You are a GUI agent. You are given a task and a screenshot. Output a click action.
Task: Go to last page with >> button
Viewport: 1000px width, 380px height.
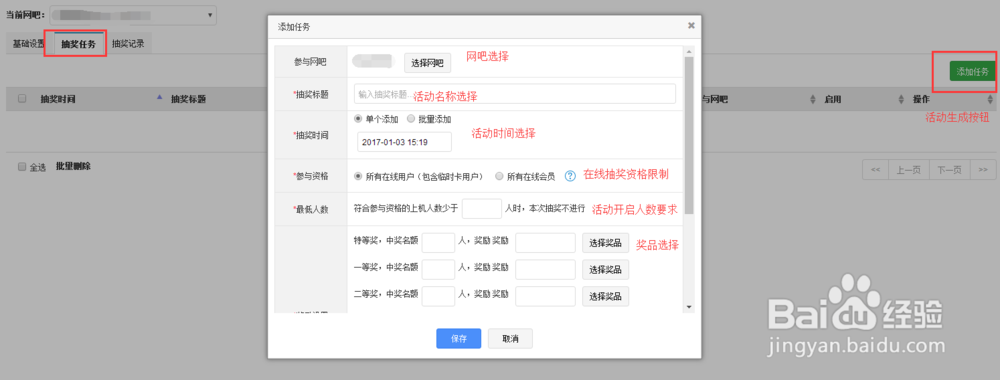click(x=983, y=170)
